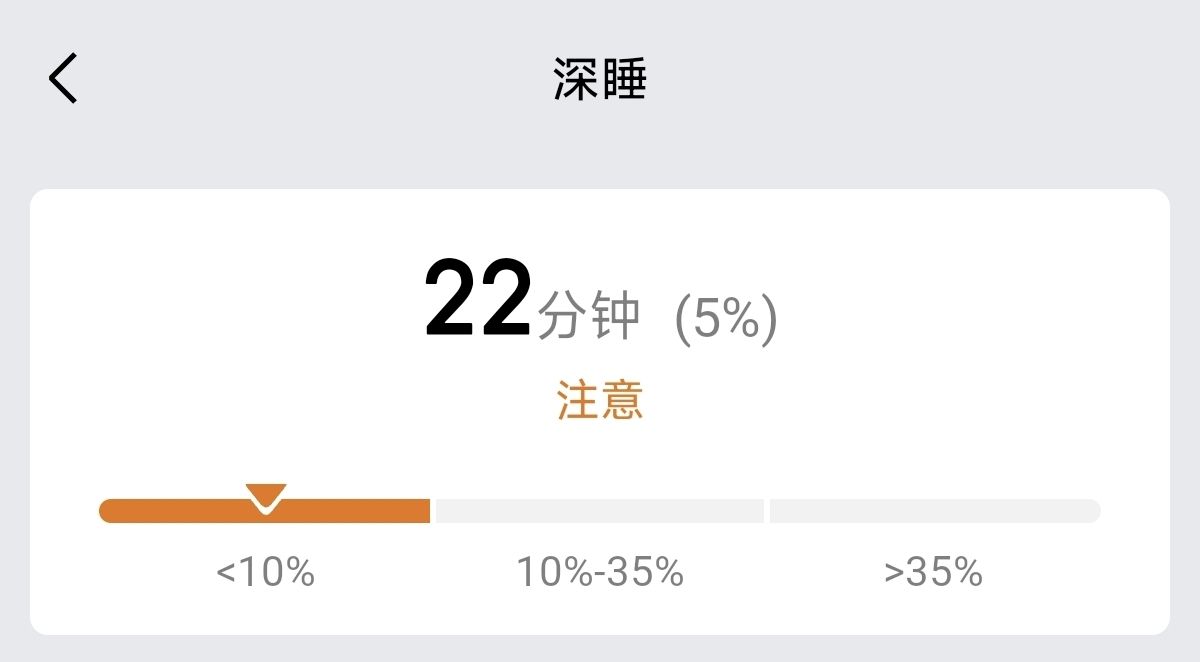Click the large 22 number
The height and width of the screenshot is (662, 1200).
[x=478, y=299]
